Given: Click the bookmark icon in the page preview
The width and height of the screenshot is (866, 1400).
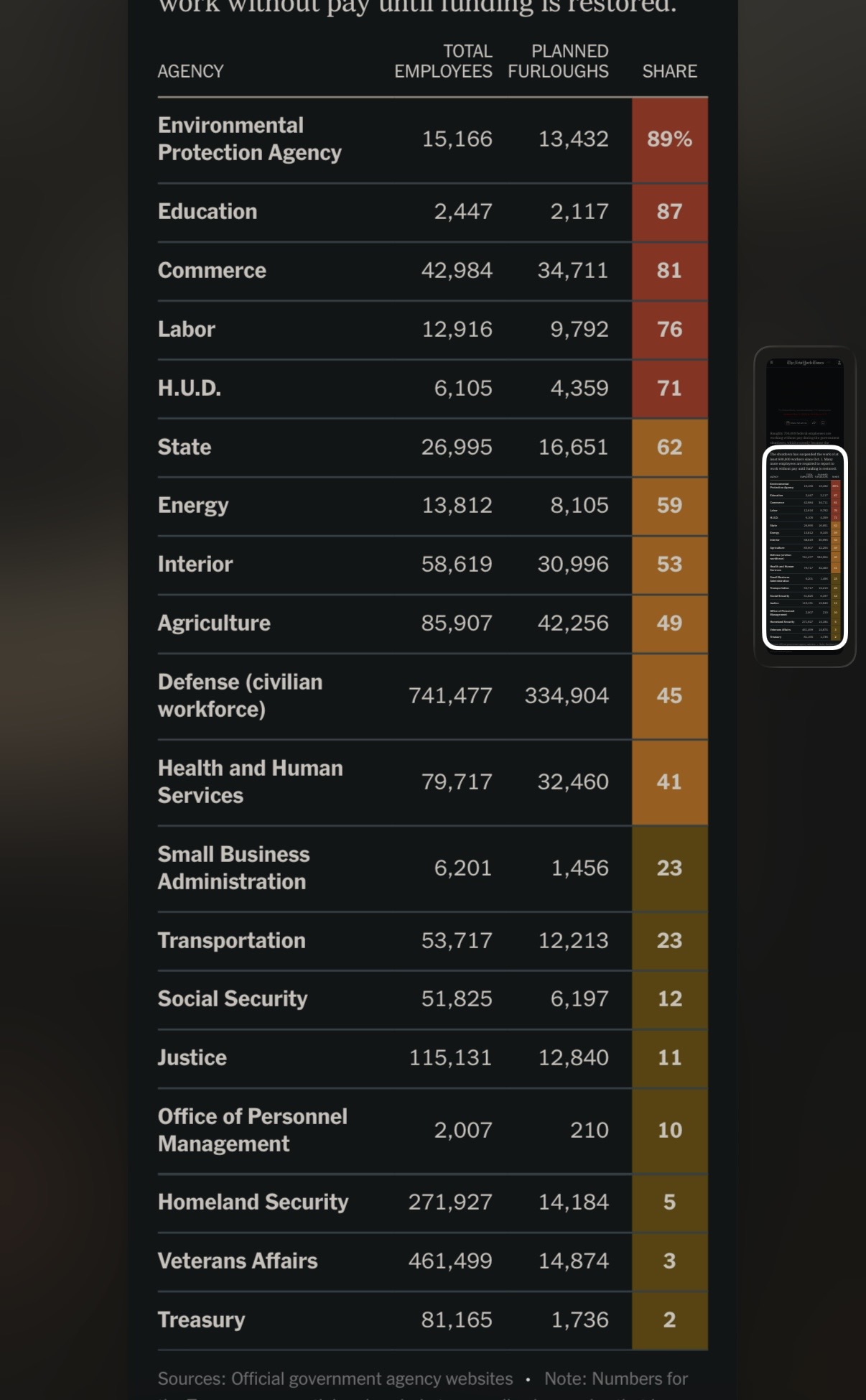Looking at the screenshot, I should [822, 422].
